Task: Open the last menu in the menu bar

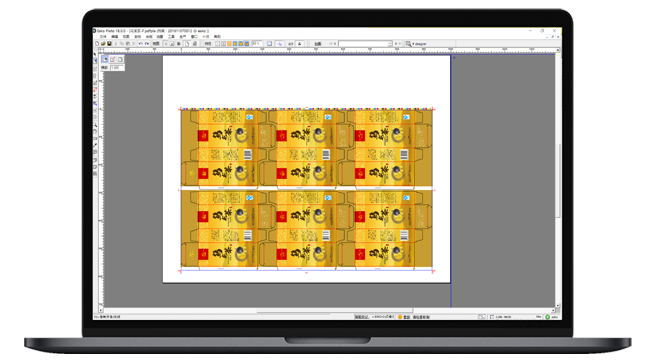Action: click(x=217, y=37)
